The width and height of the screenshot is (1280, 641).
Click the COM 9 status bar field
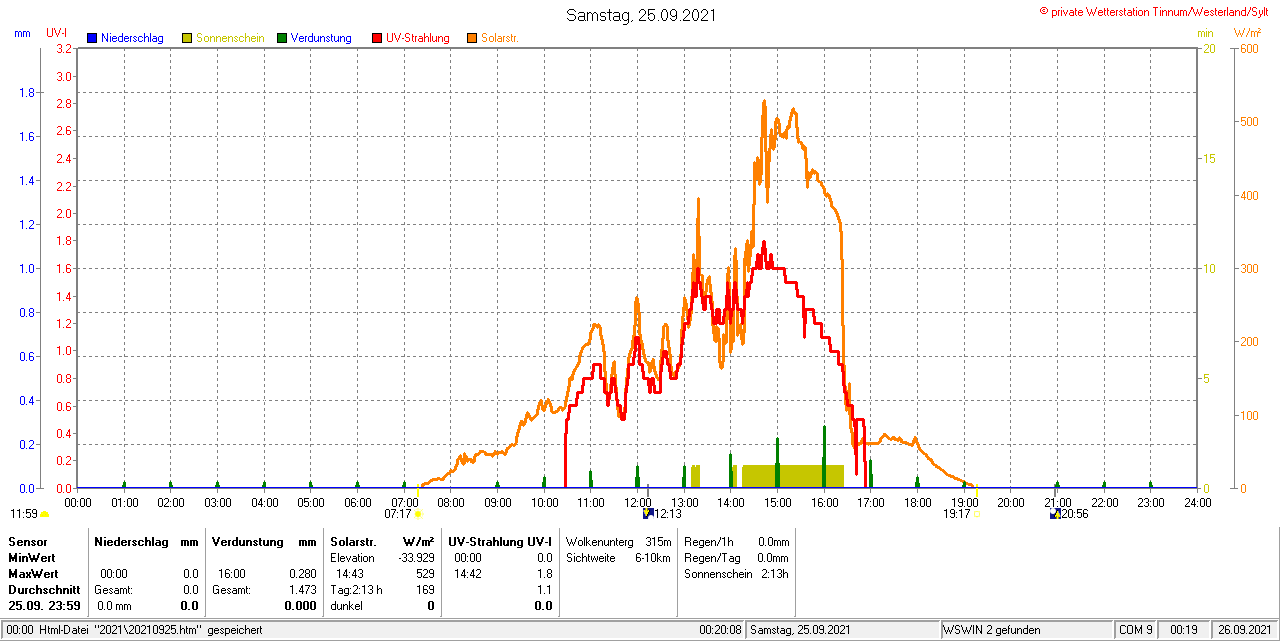click(x=1135, y=630)
